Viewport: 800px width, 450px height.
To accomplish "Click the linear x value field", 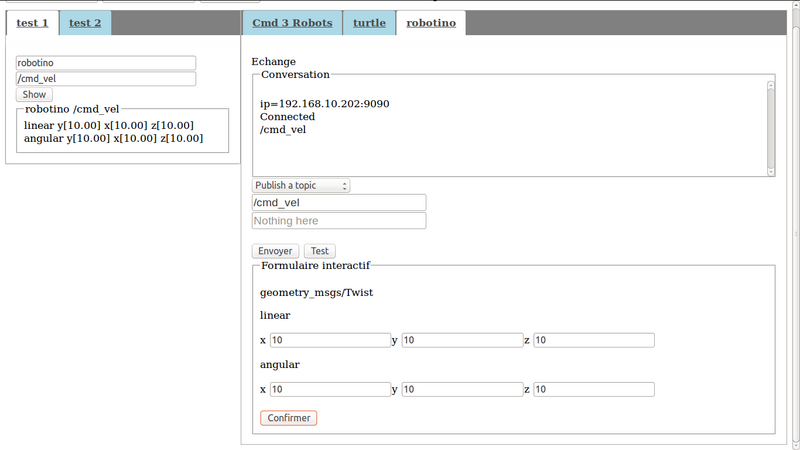I will pos(329,340).
